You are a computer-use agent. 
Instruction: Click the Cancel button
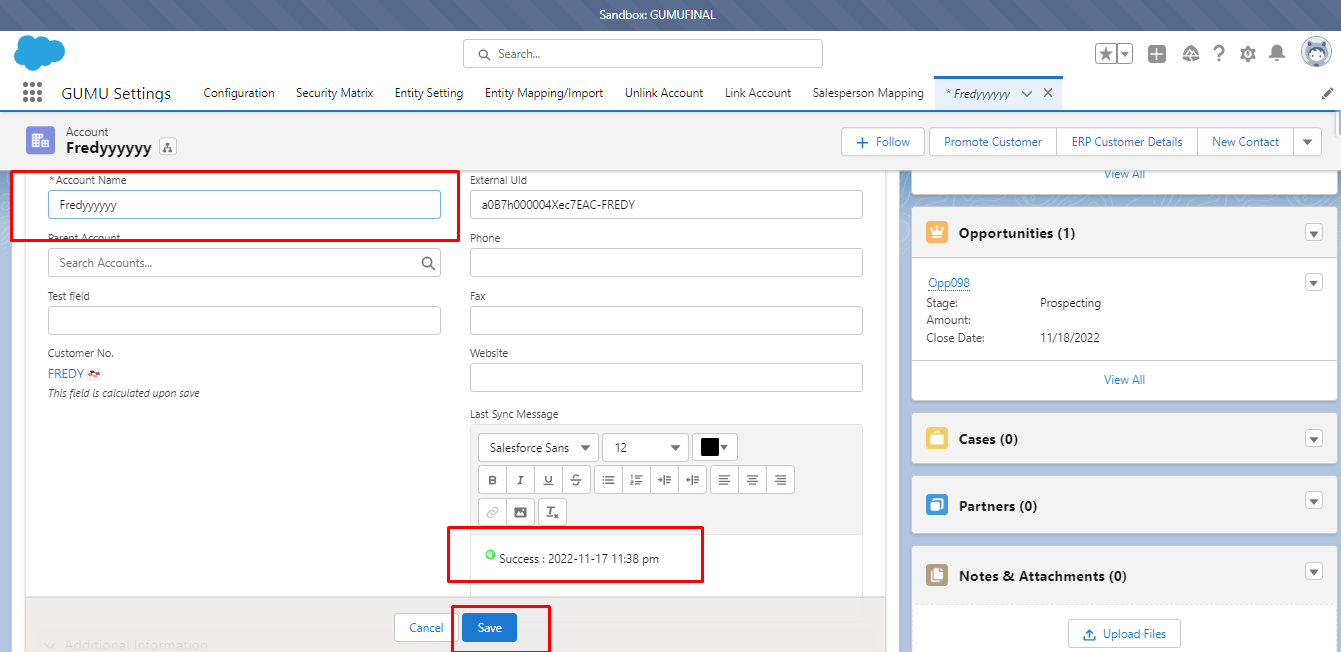(x=426, y=628)
